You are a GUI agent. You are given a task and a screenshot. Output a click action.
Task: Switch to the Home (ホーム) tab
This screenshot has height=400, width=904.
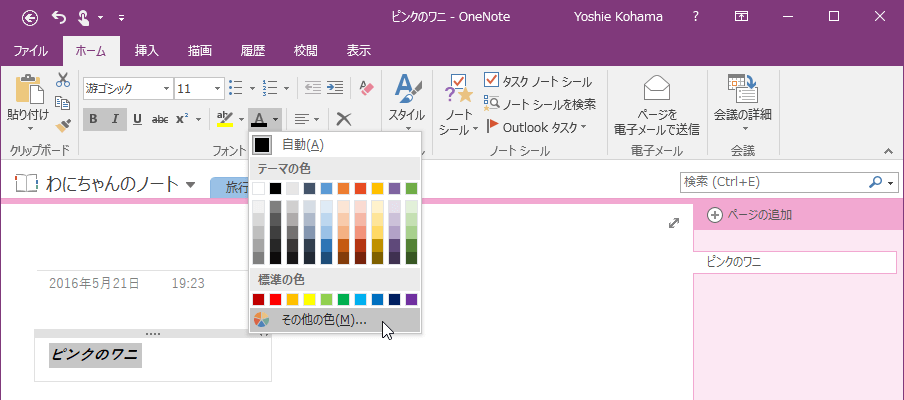coord(91,51)
